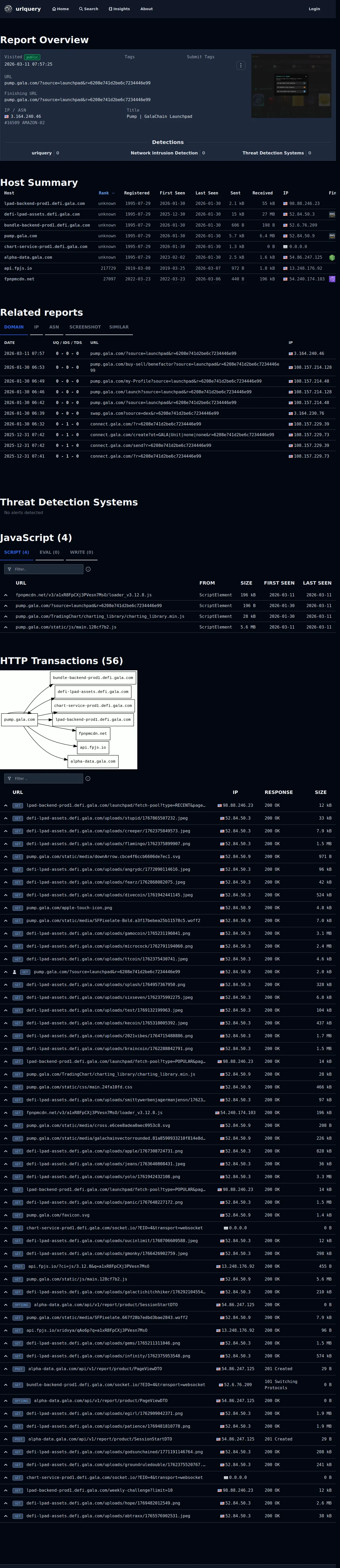The height and width of the screenshot is (1568, 340).
Task: Select the SIMILAR related reports tab
Action: (x=119, y=327)
